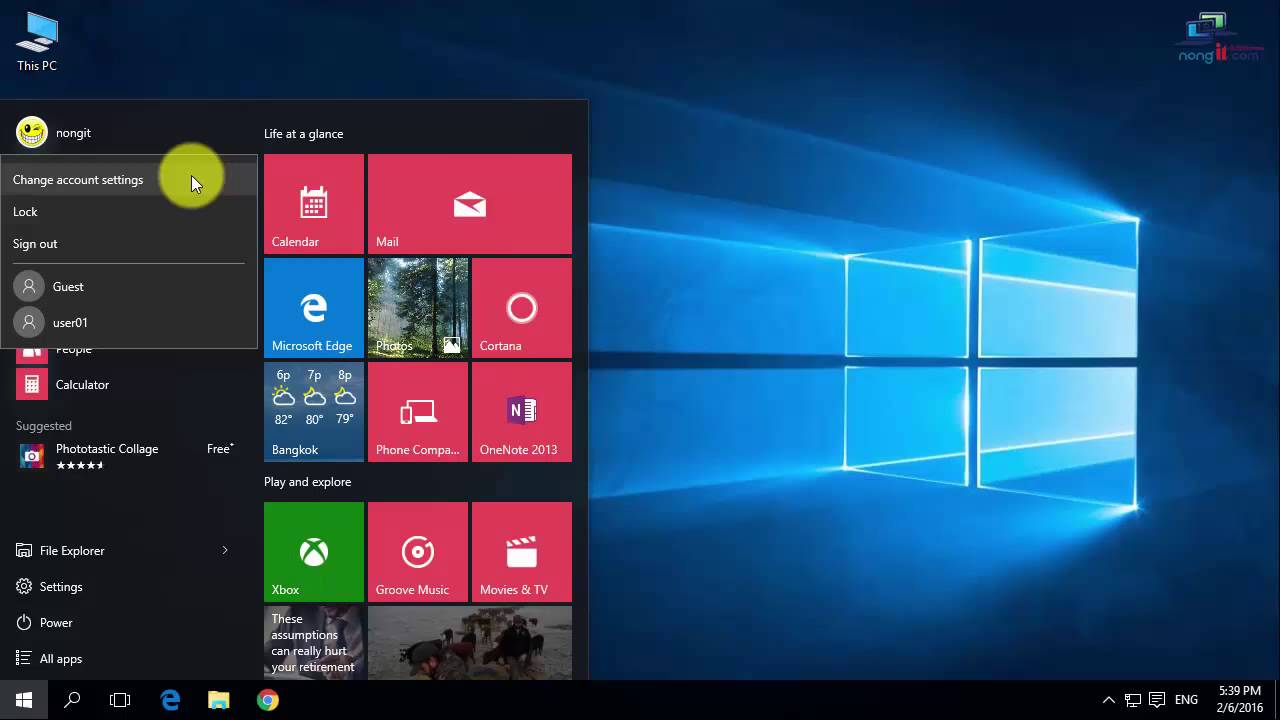
Task: Click the nongit user avatar
Action: (x=32, y=132)
